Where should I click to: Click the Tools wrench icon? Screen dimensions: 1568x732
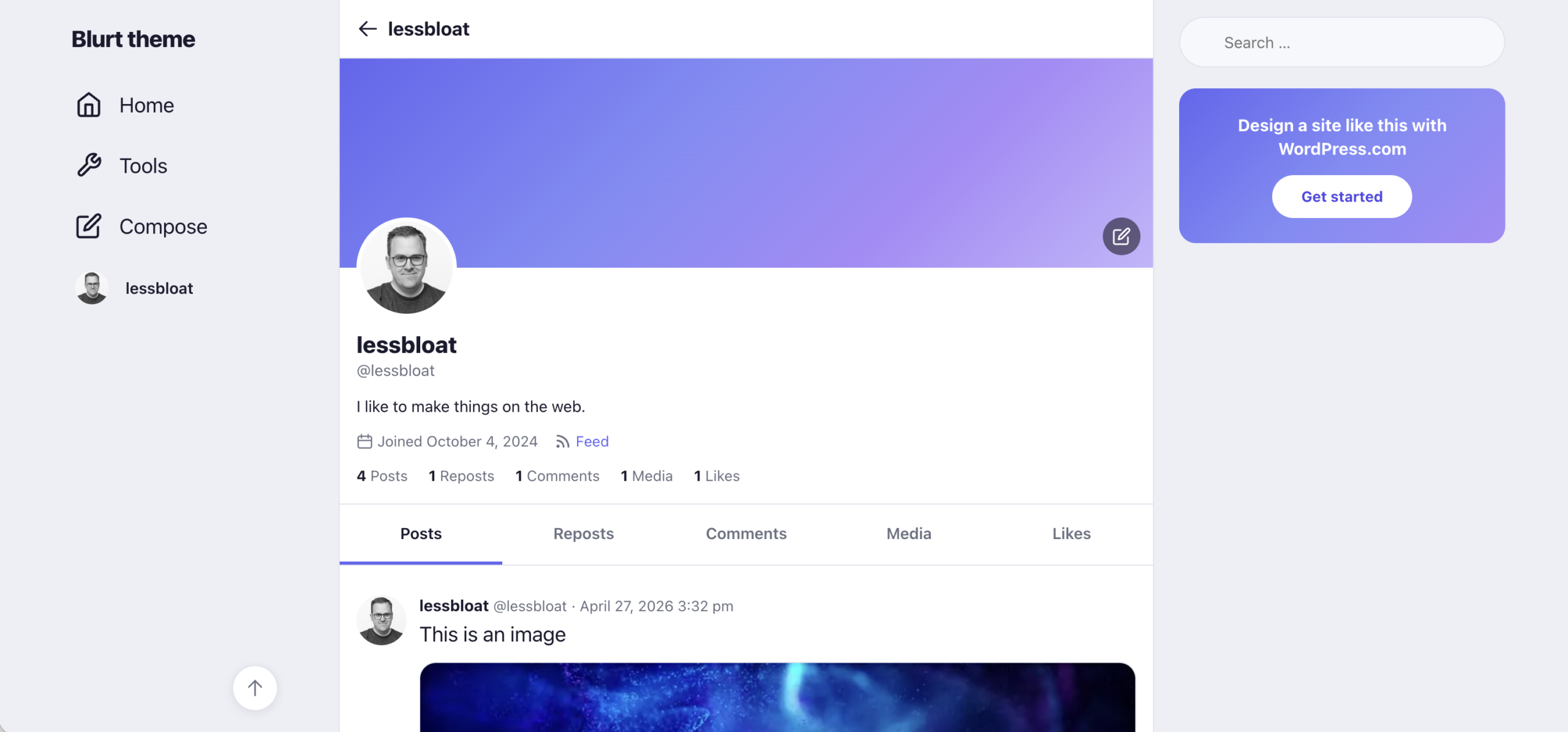click(89, 165)
